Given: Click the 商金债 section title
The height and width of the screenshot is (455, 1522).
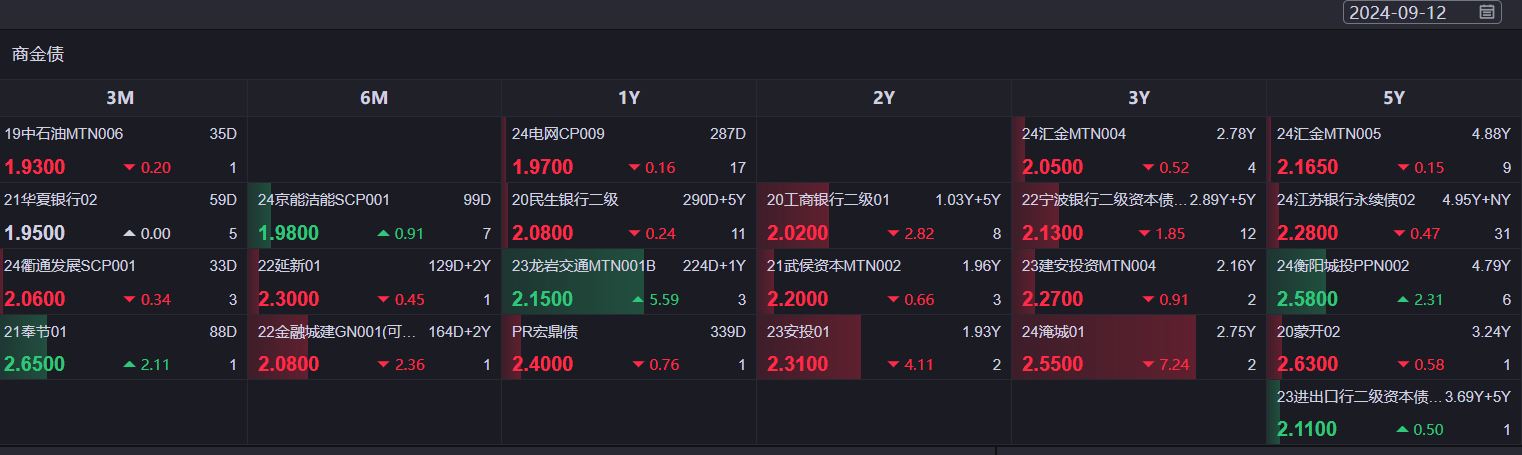Looking at the screenshot, I should 38,55.
